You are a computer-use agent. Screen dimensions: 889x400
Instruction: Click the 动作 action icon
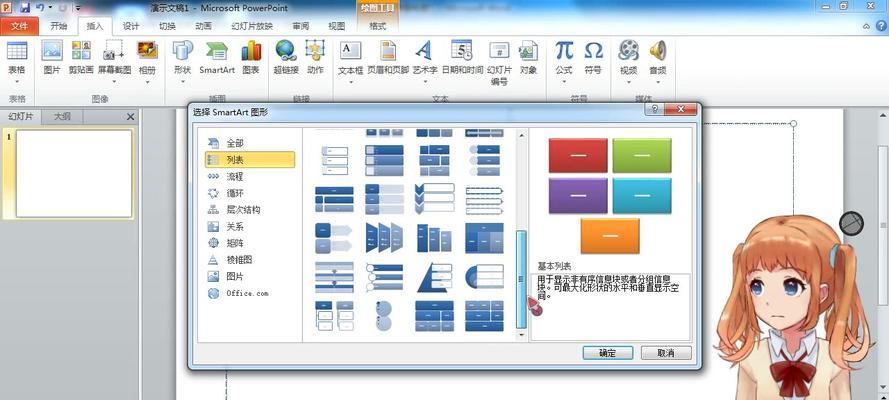tap(315, 51)
